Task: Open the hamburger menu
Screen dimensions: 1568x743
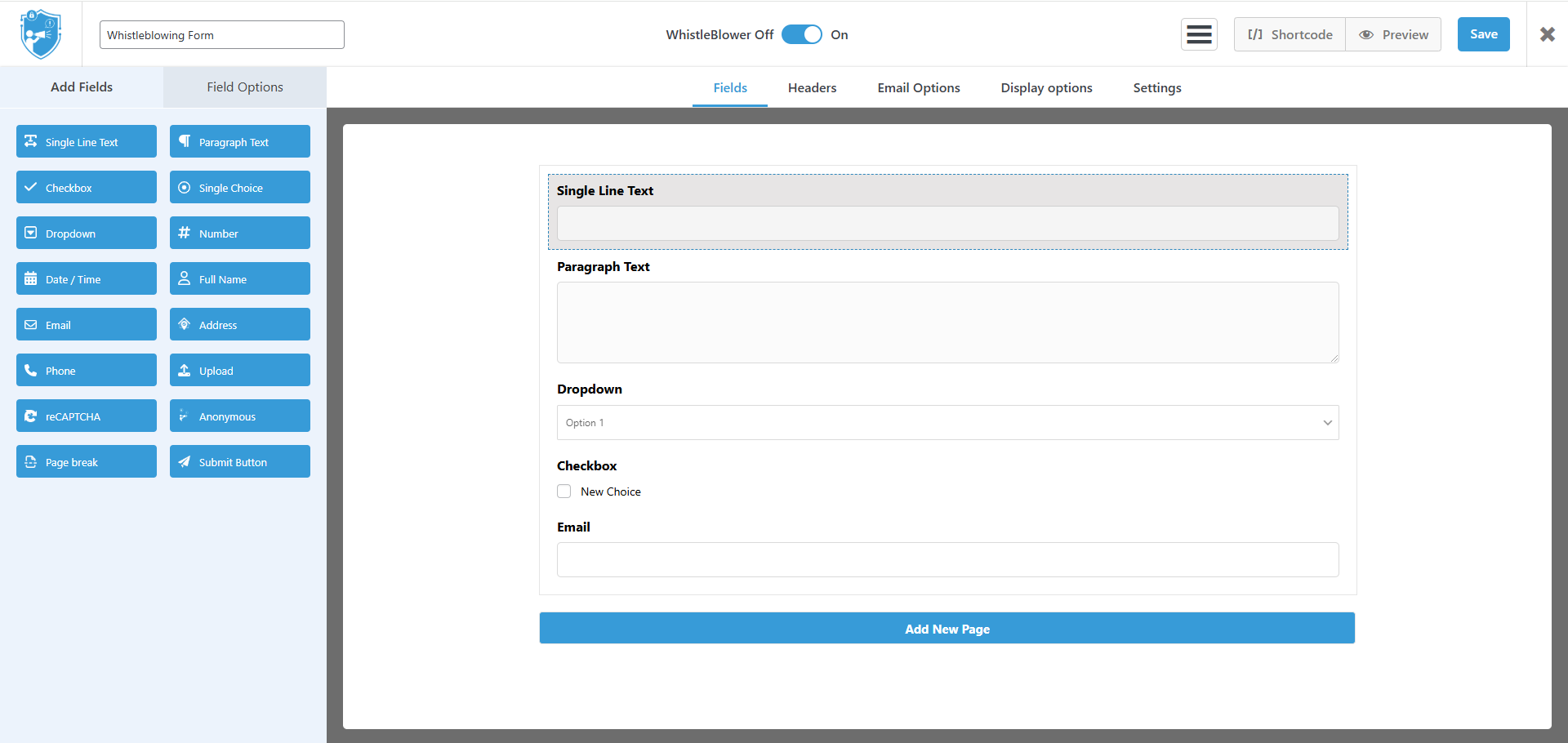Action: (1199, 34)
